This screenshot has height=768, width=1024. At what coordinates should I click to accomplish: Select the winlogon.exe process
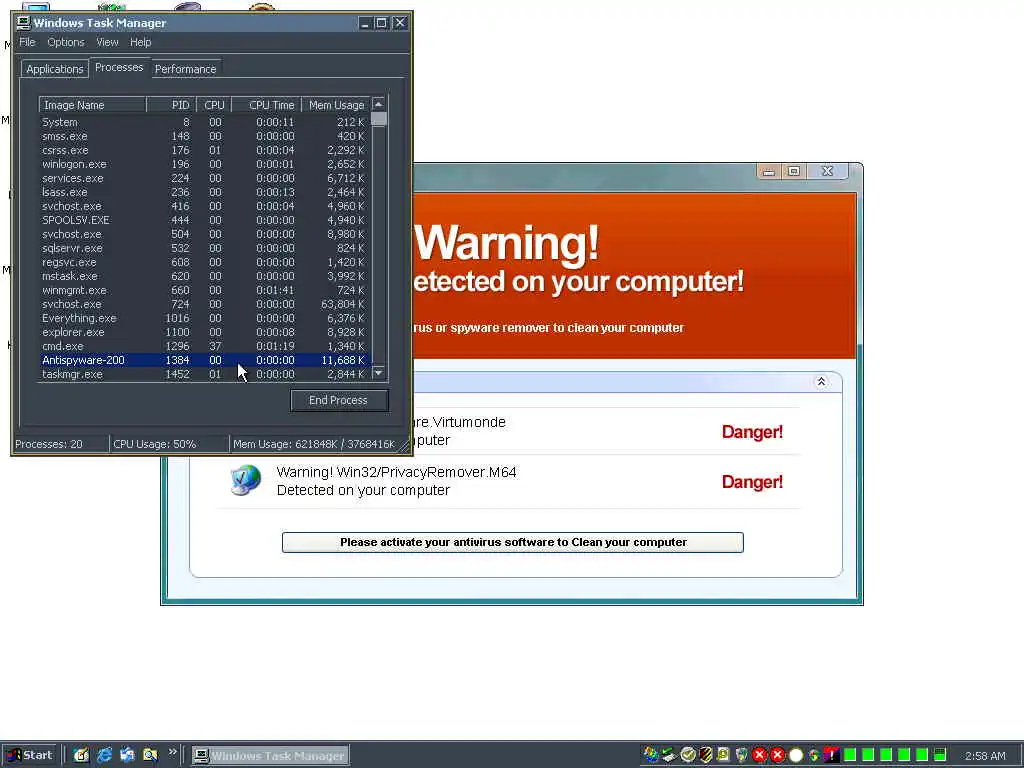pyautogui.click(x=204, y=165)
